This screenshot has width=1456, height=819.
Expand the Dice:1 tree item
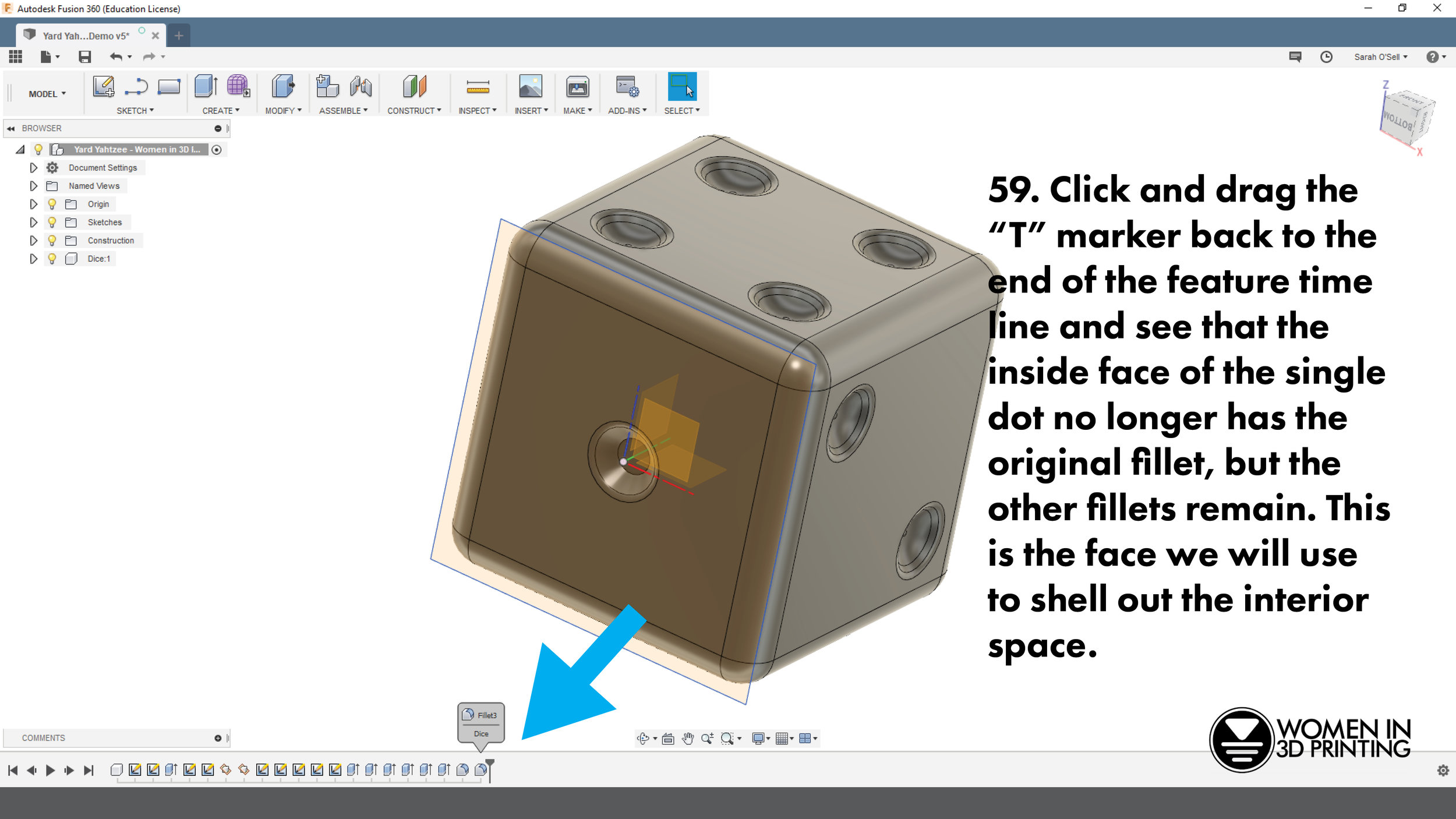tap(33, 258)
